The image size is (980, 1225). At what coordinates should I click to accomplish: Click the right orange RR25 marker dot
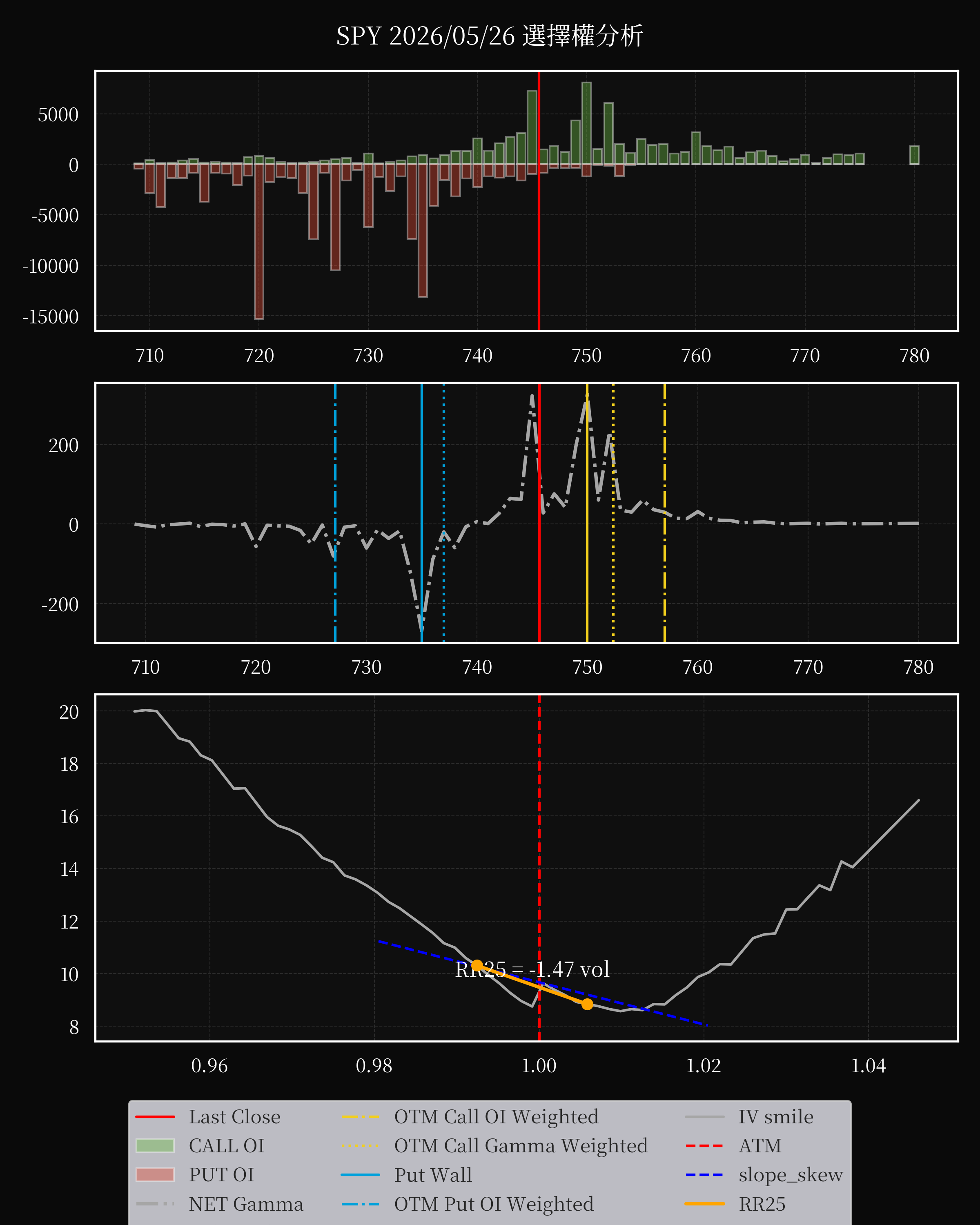588,1004
